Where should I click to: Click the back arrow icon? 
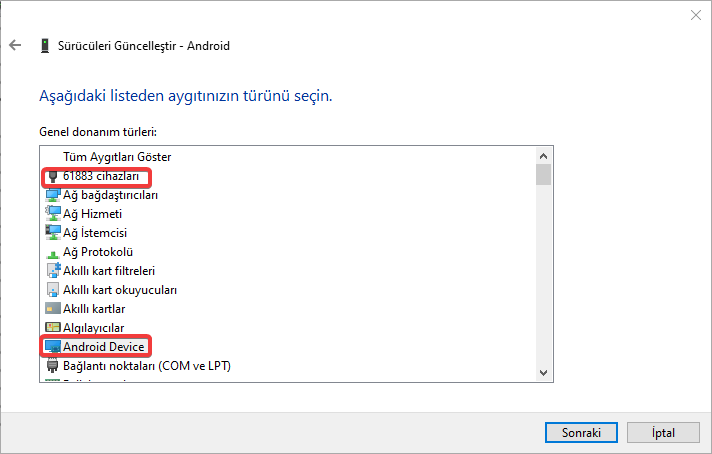[x=14, y=46]
